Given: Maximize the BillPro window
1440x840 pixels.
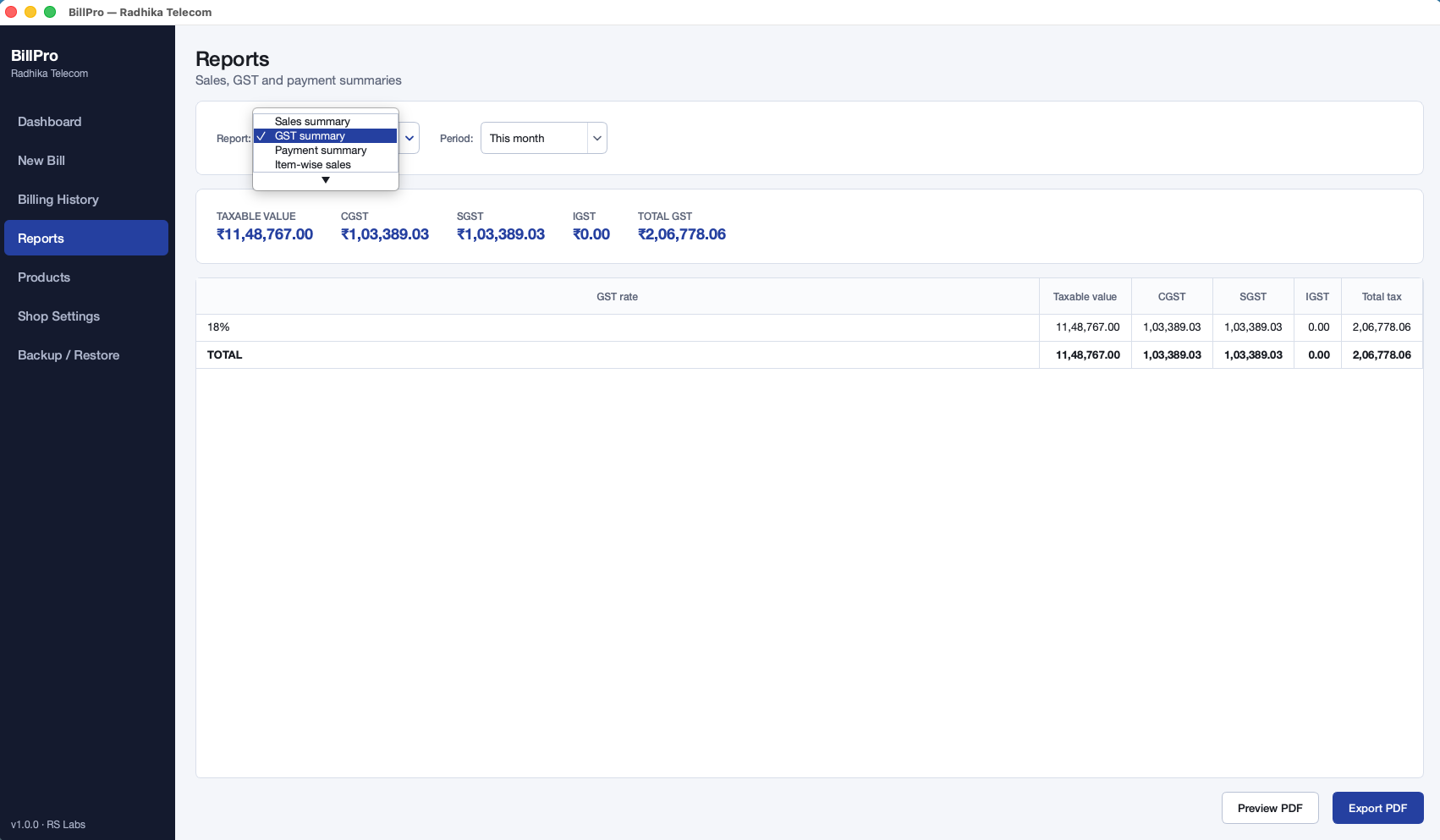Looking at the screenshot, I should pyautogui.click(x=50, y=12).
